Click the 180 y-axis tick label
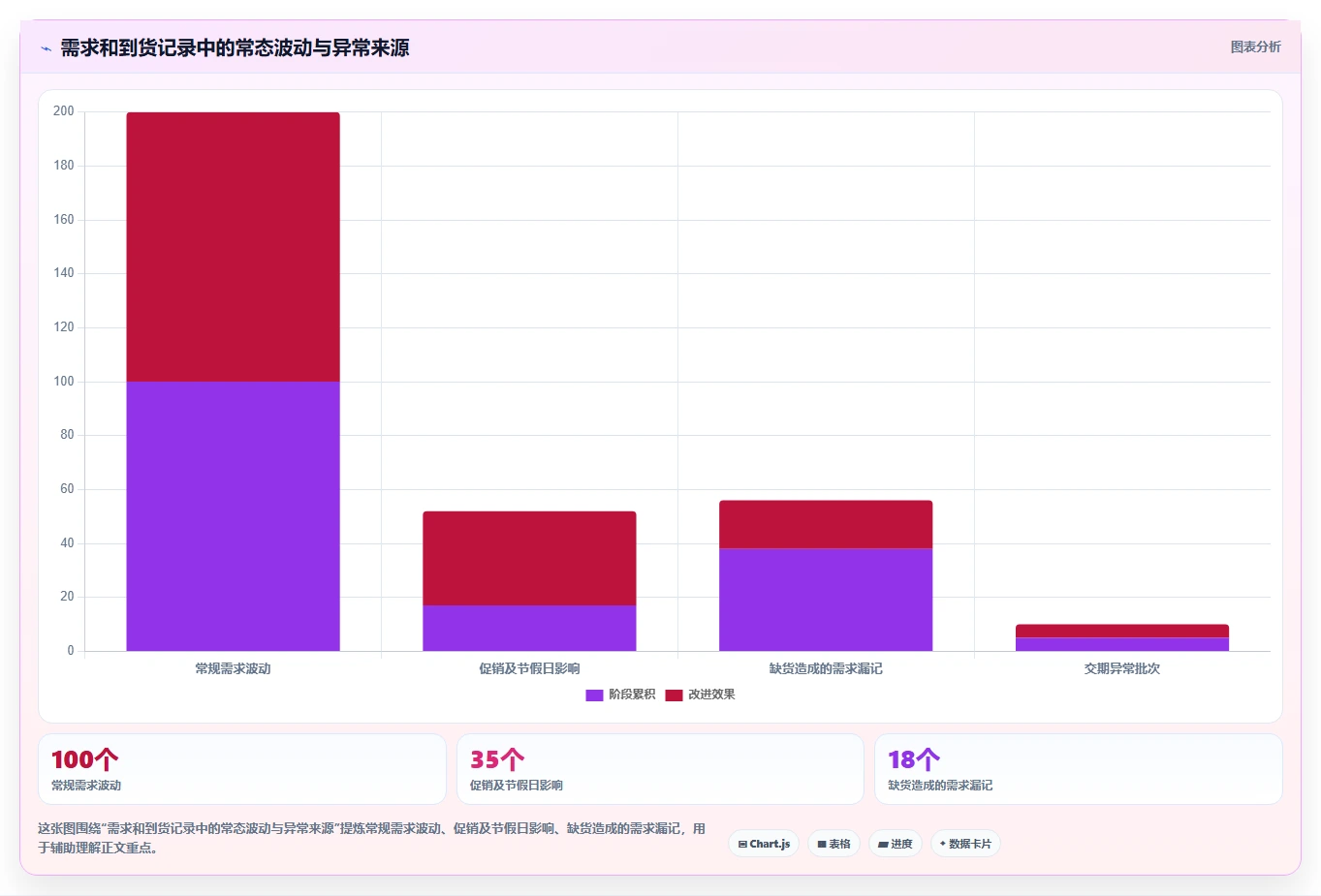The image size is (1321, 896). coord(64,166)
